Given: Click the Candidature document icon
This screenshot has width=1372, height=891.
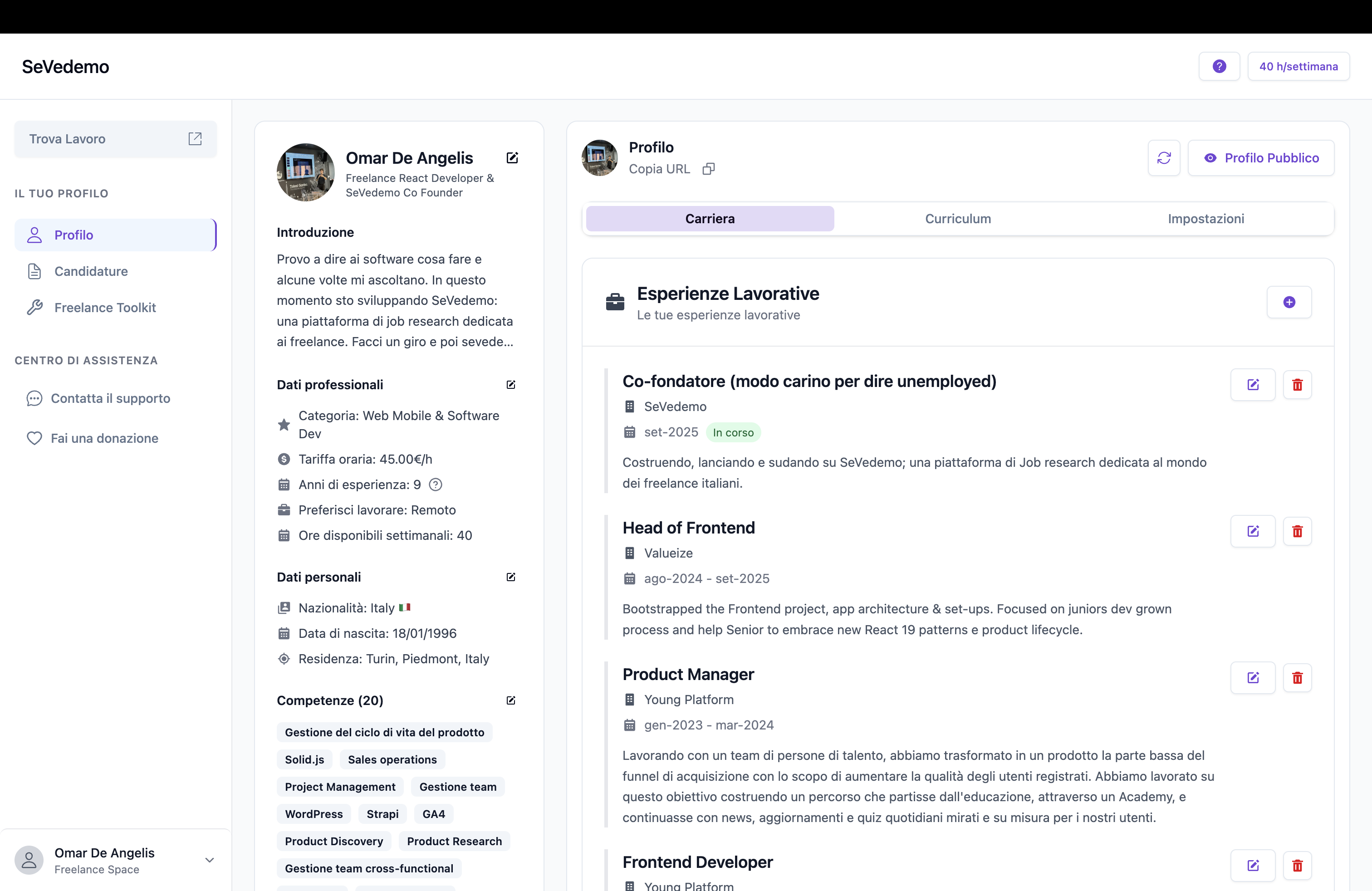Looking at the screenshot, I should (x=34, y=271).
